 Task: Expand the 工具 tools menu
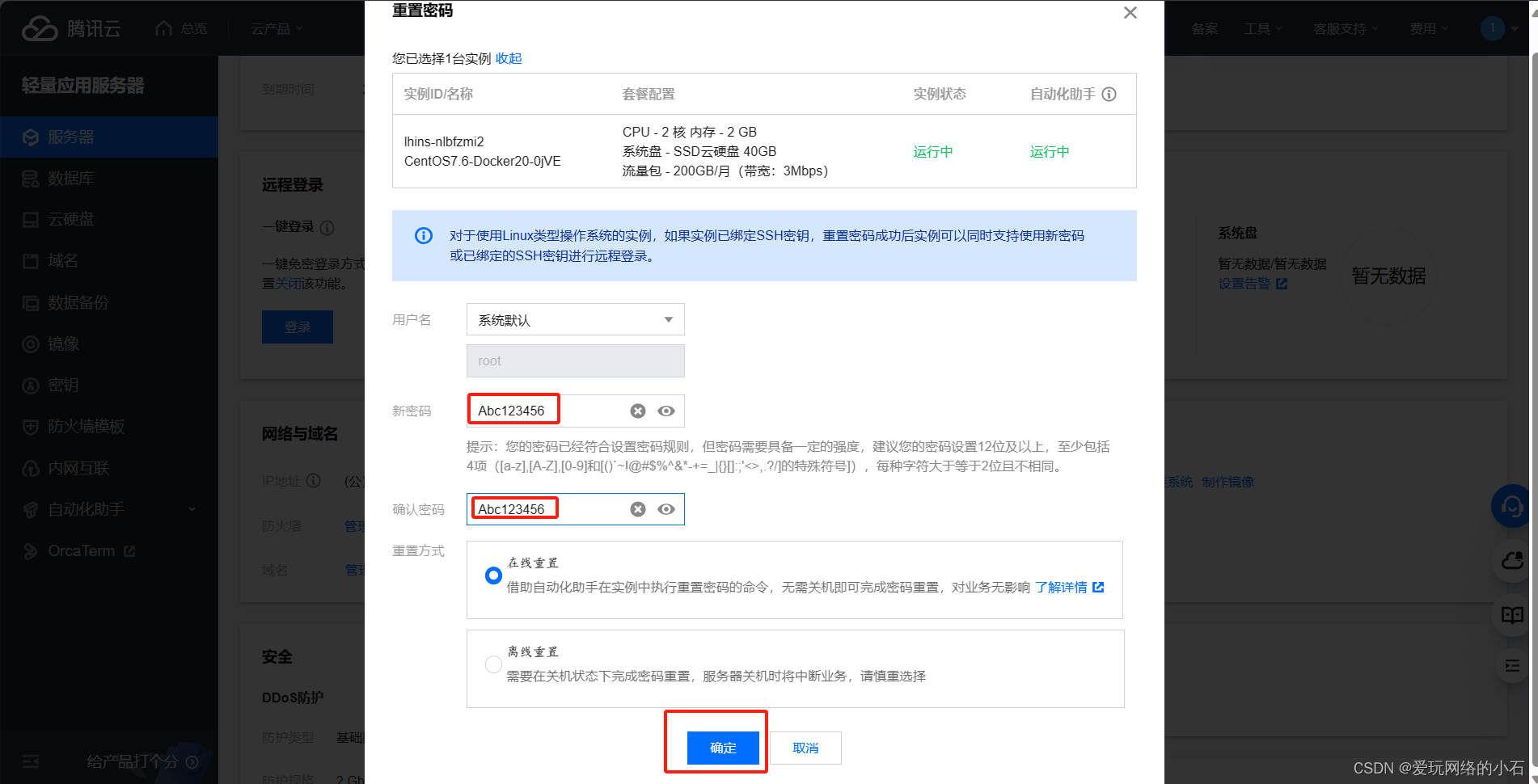[x=1263, y=28]
